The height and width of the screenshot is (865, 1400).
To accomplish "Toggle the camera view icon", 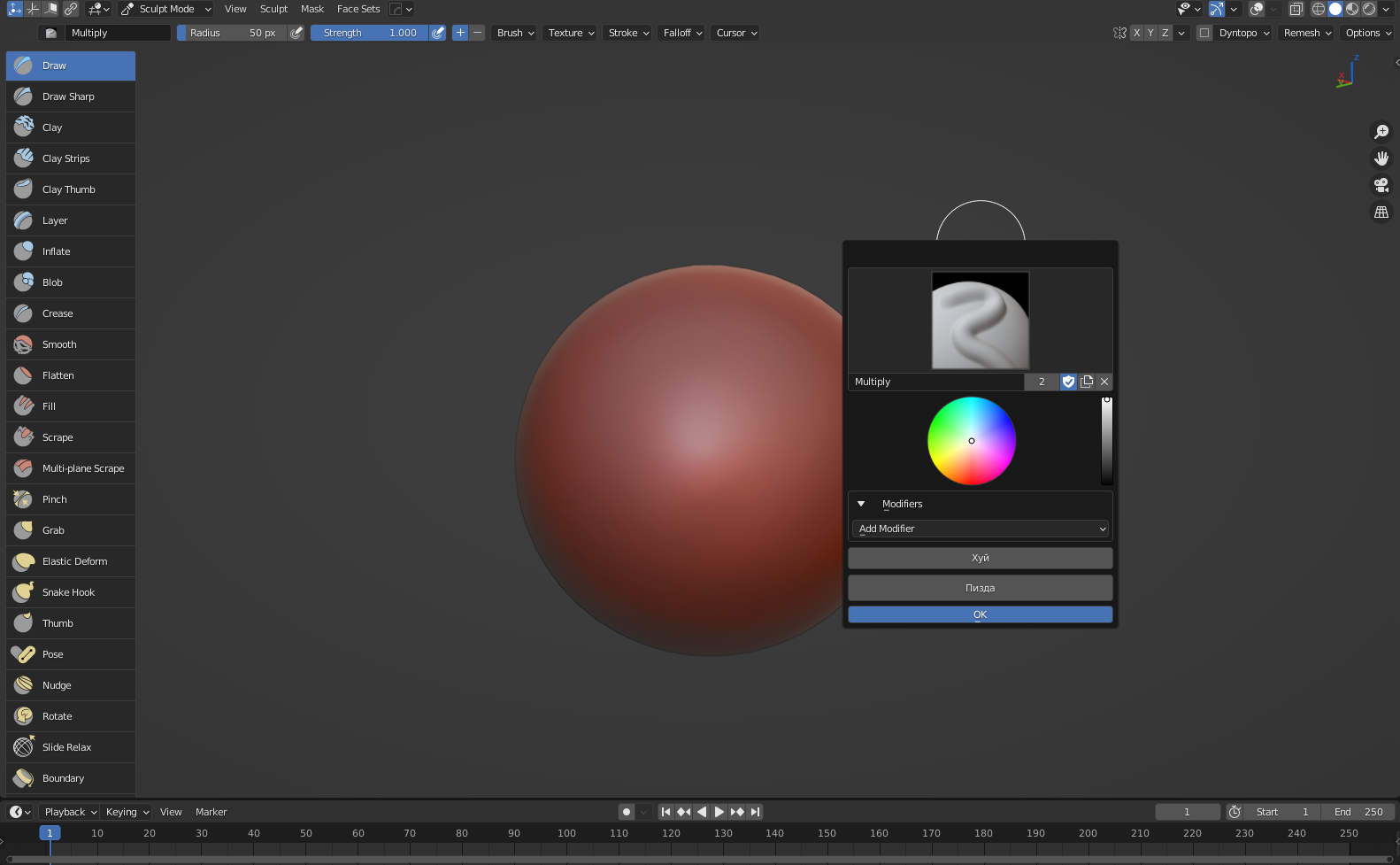I will 1381,185.
